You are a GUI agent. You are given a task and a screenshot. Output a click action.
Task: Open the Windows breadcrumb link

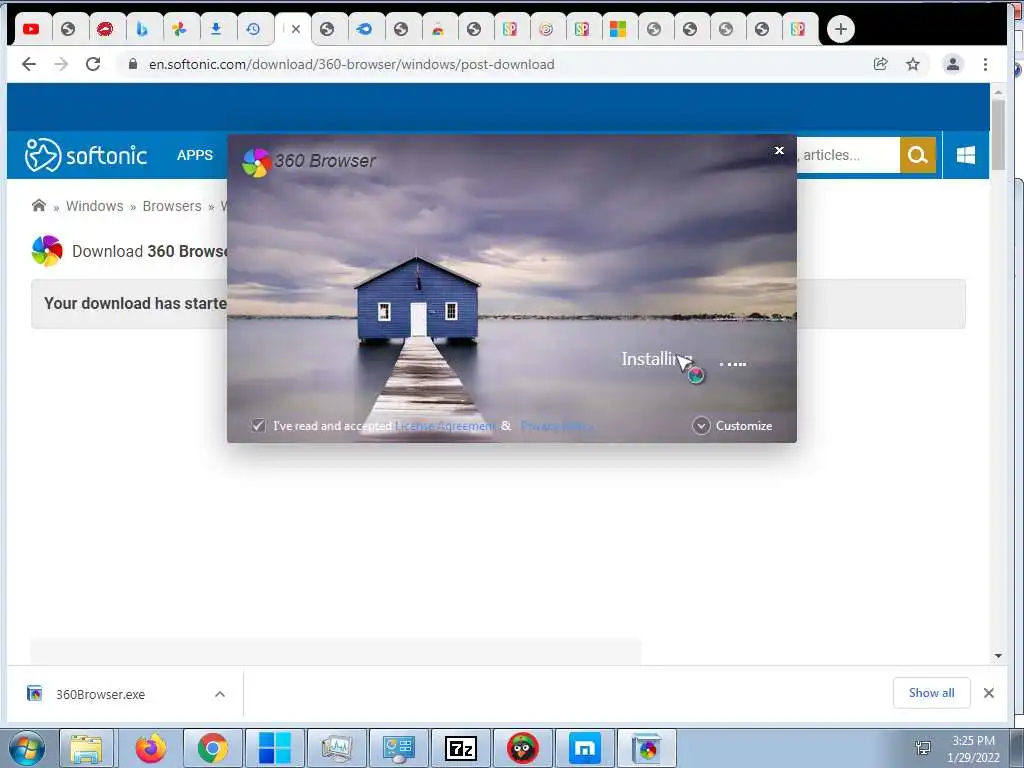pyautogui.click(x=95, y=206)
